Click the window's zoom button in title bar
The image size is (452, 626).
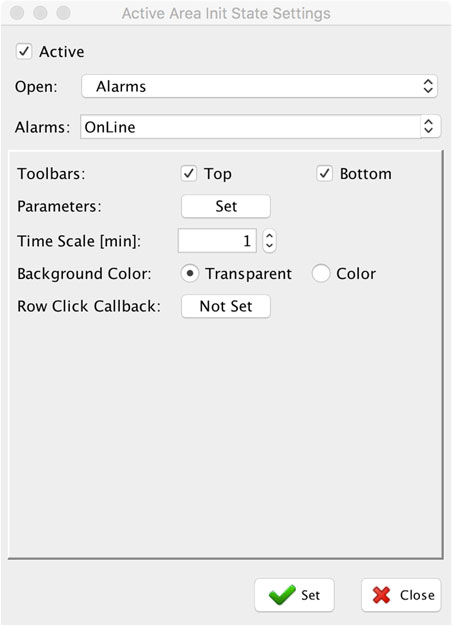tap(63, 12)
